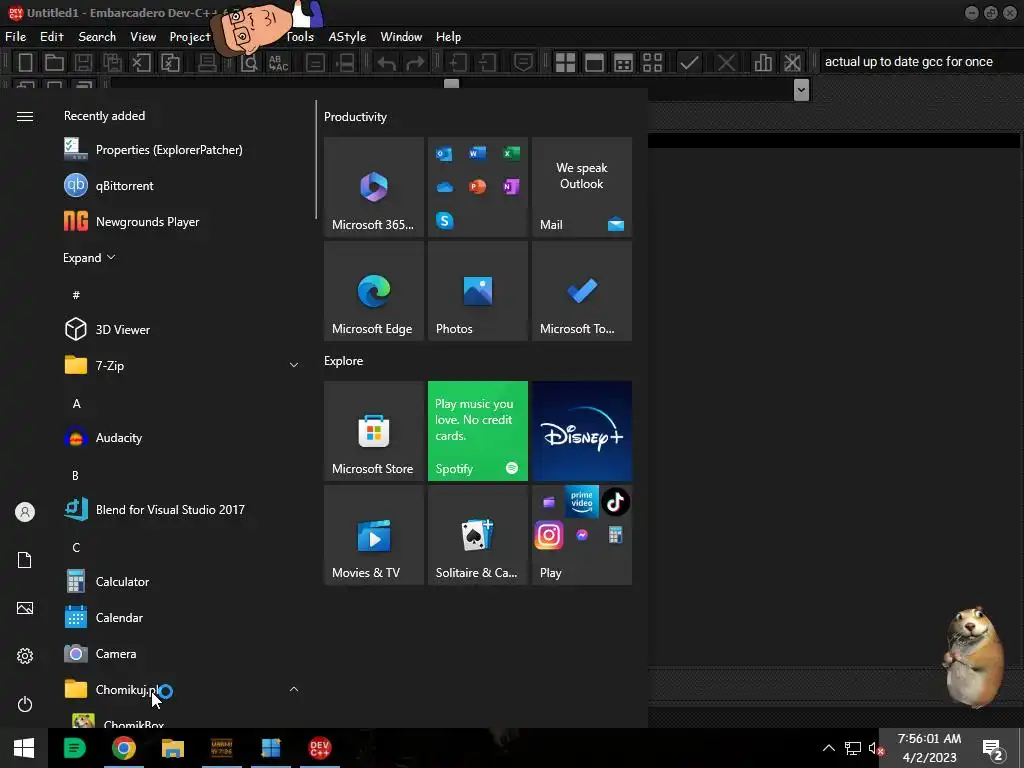
Task: Show hidden system tray icons
Action: pyautogui.click(x=829, y=748)
